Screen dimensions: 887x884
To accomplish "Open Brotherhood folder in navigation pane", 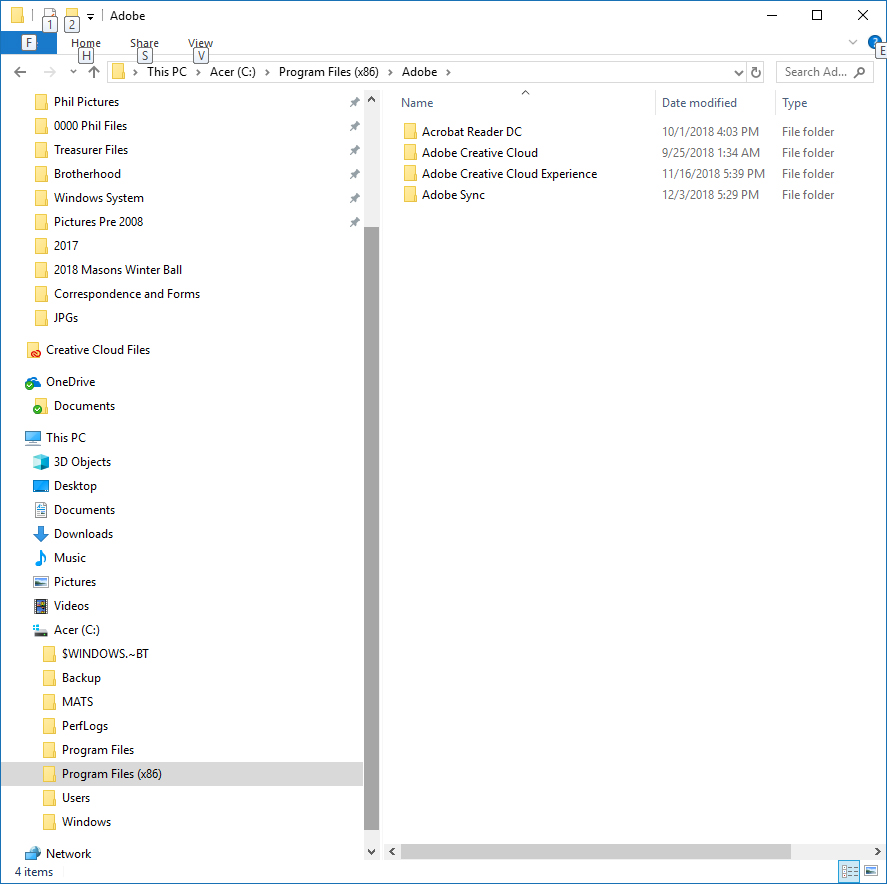I will (87, 174).
